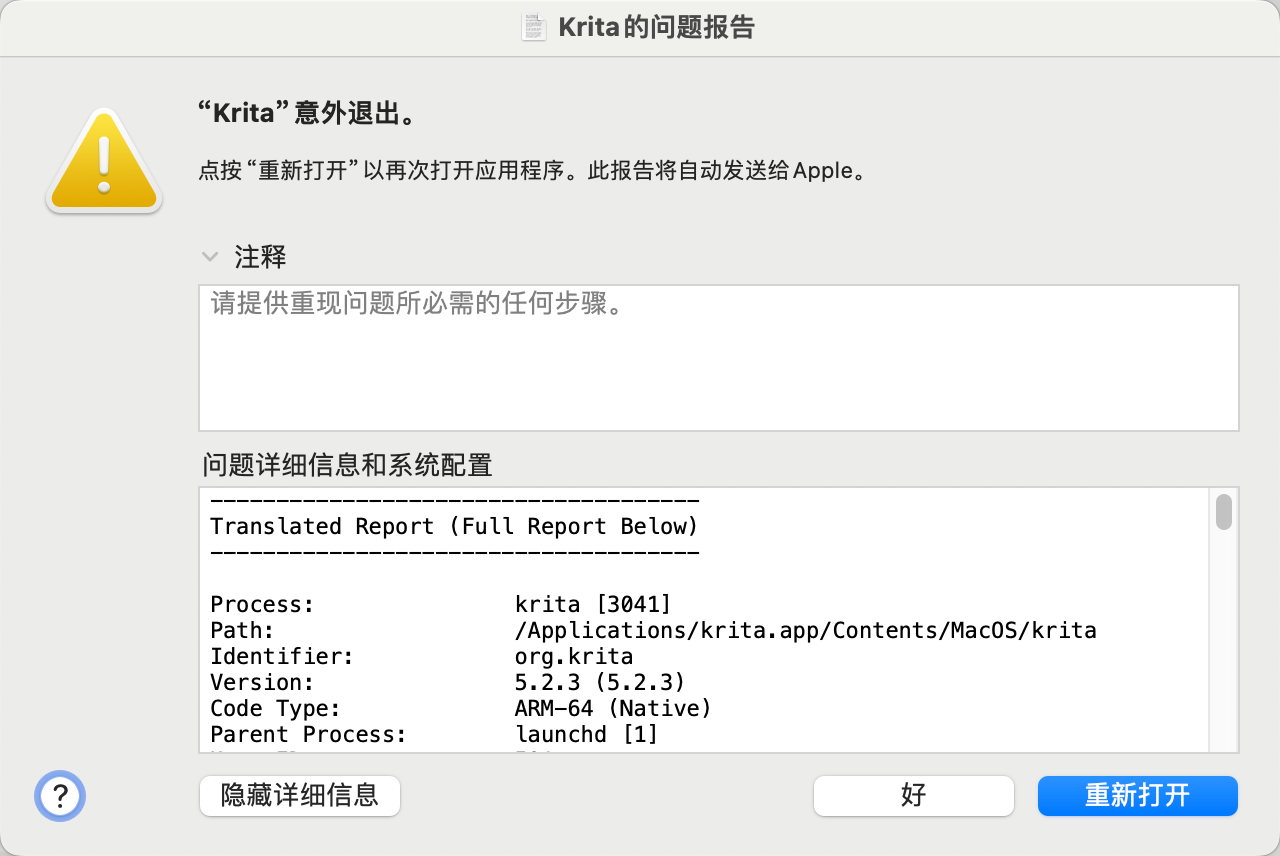
Task: Click the 注释 section label
Action: pyautogui.click(x=260, y=257)
